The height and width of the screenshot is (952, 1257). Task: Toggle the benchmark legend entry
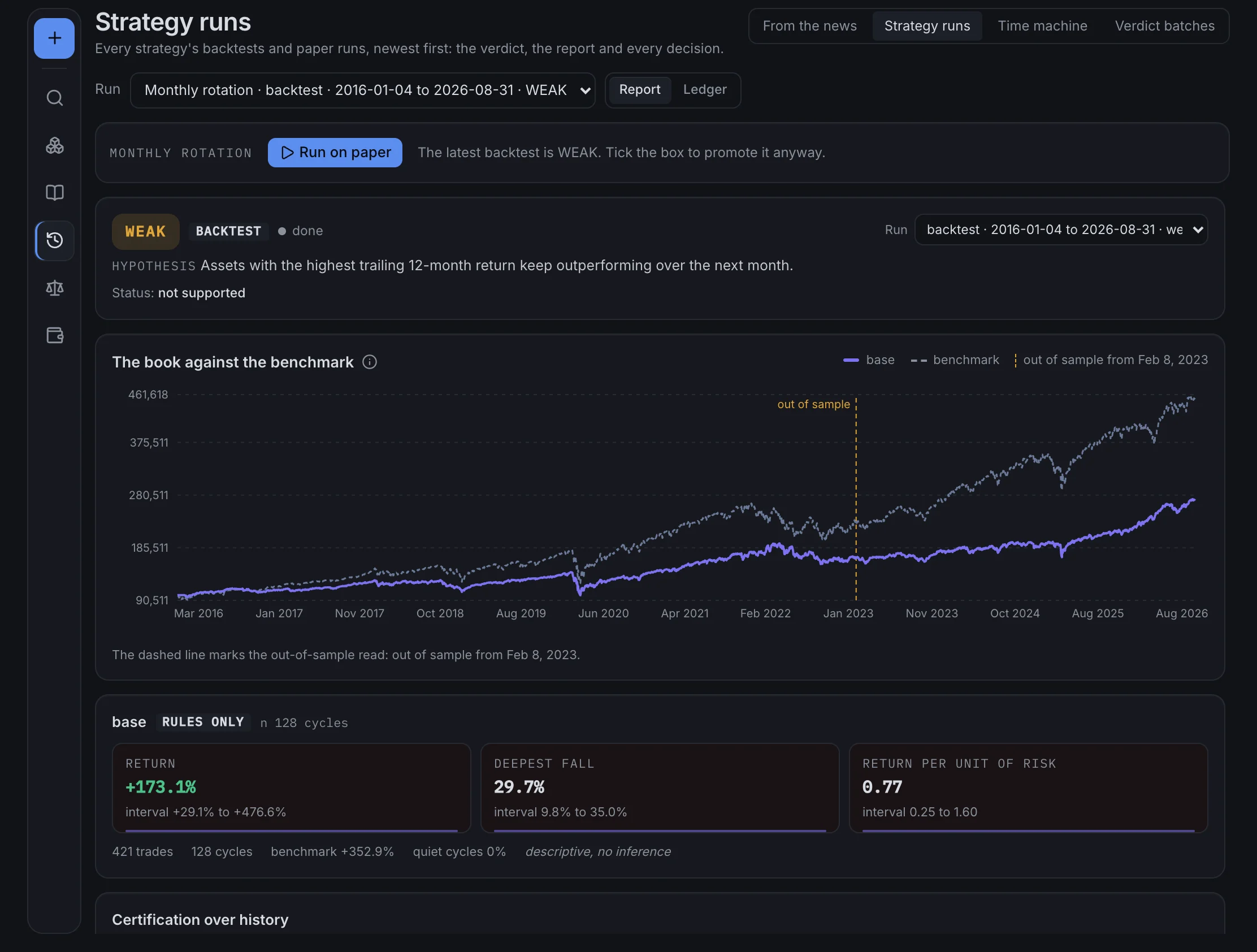click(x=954, y=360)
